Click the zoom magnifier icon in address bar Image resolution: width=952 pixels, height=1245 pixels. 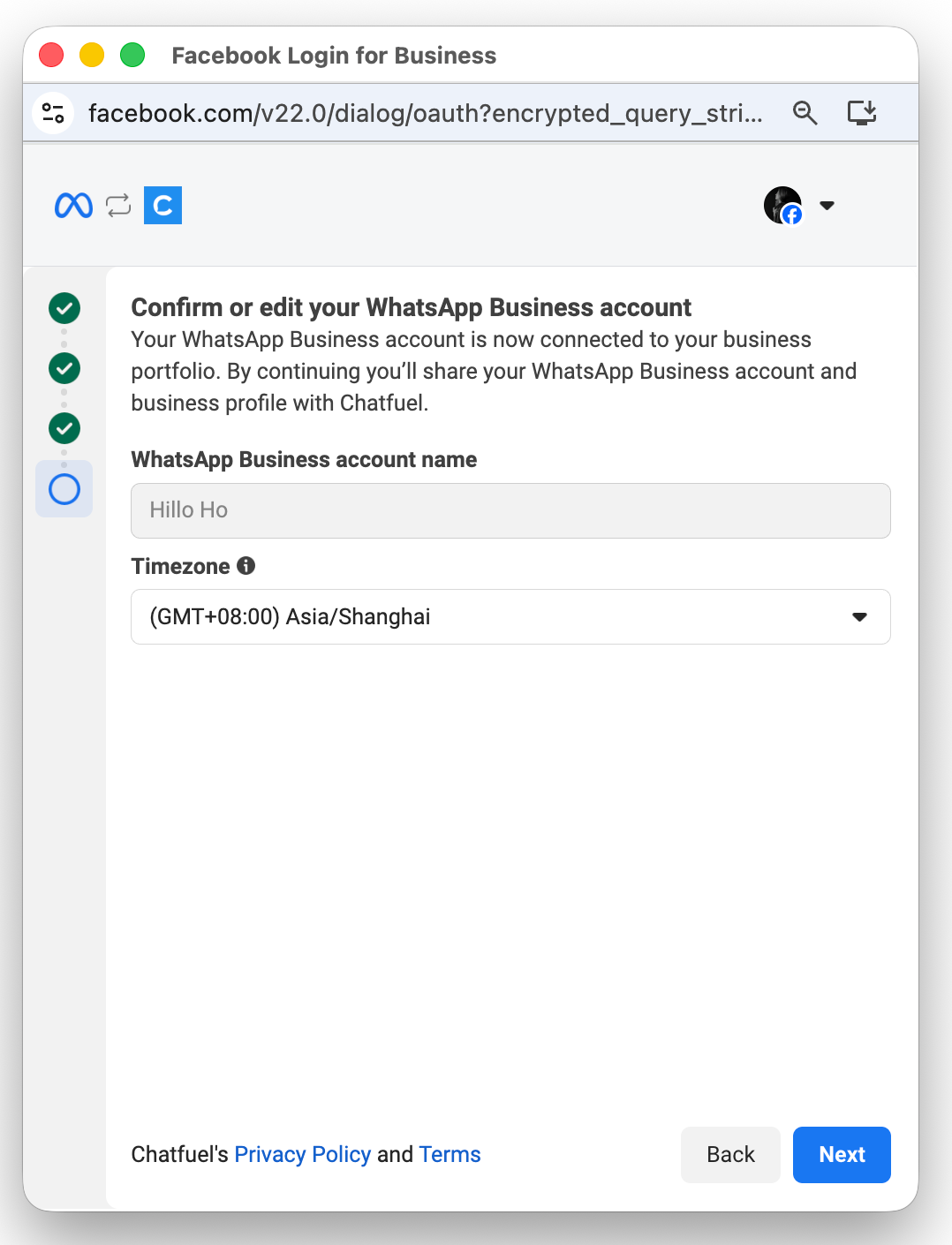(805, 113)
